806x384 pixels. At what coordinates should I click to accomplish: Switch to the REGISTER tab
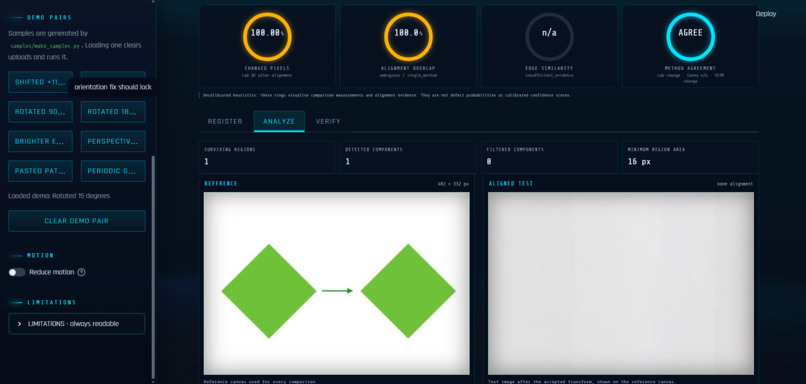(225, 121)
